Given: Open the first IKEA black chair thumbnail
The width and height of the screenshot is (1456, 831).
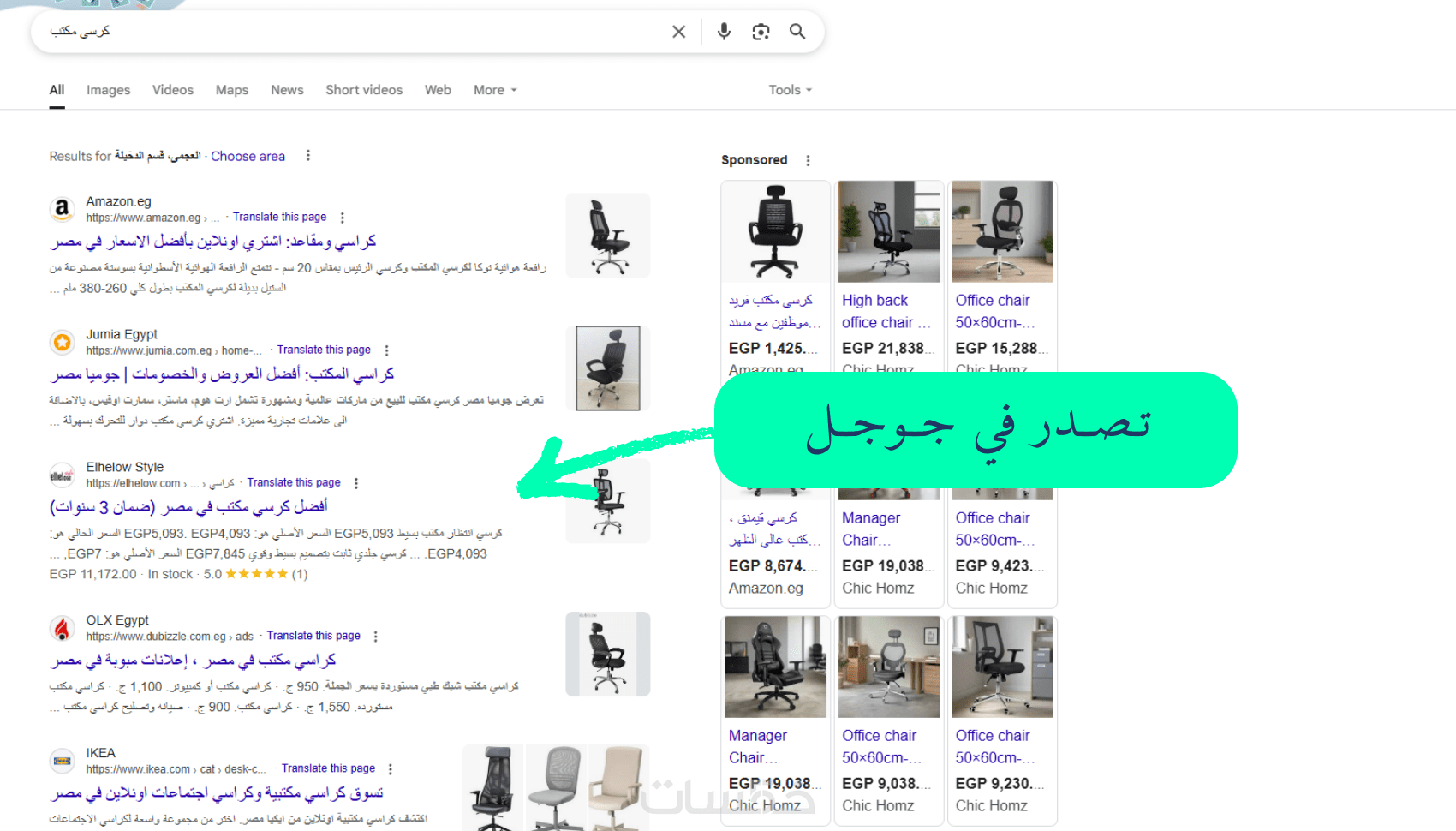Looking at the screenshot, I should (x=492, y=788).
